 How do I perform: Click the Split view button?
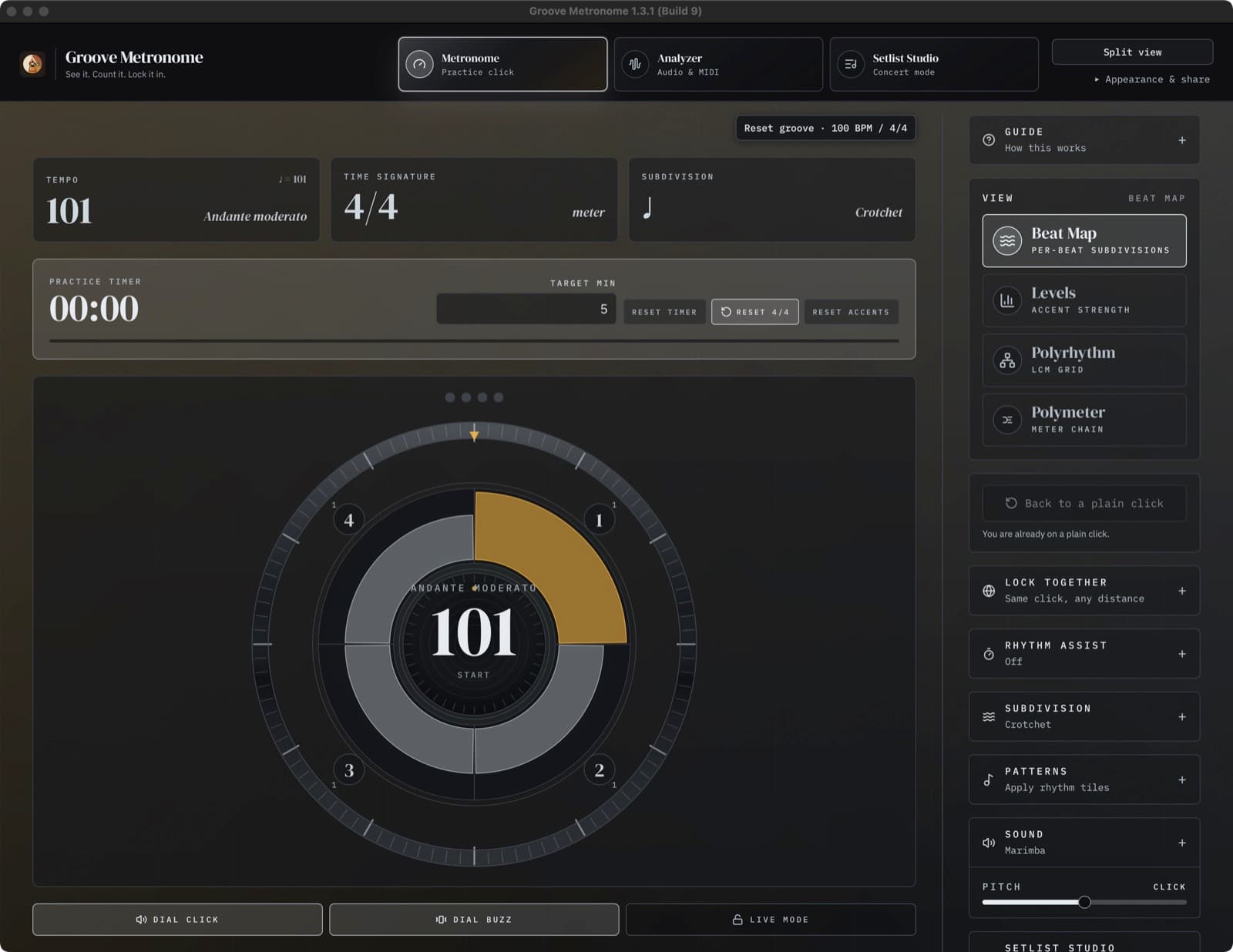click(1132, 52)
